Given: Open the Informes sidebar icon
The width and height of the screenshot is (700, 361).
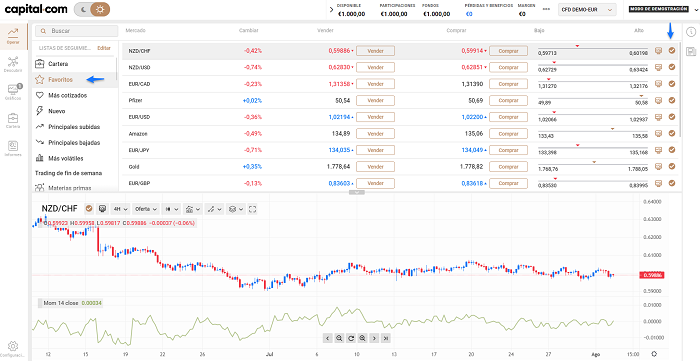Looking at the screenshot, I should [12, 148].
